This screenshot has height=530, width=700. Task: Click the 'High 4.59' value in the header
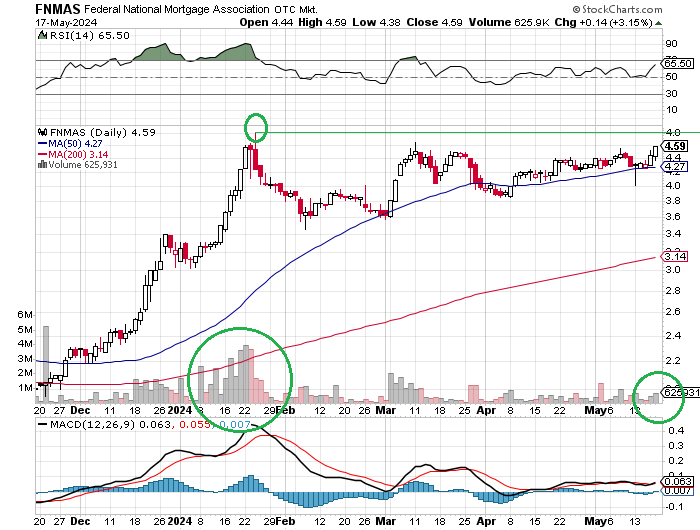coord(322,22)
